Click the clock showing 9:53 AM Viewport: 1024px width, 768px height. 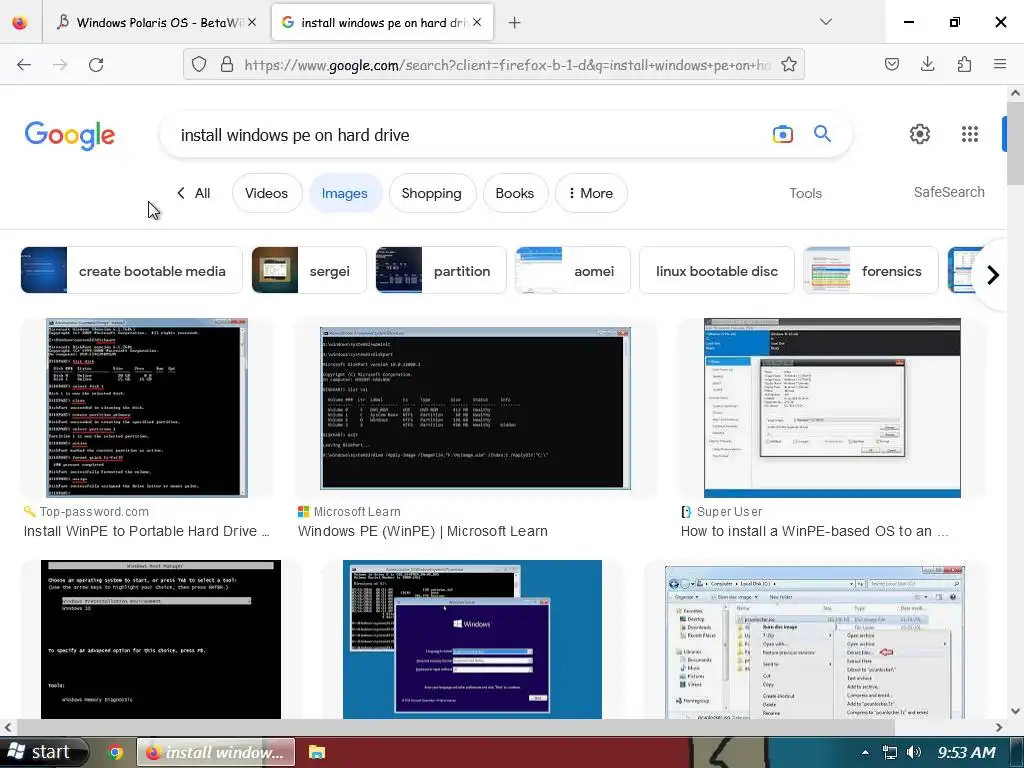[x=967, y=752]
